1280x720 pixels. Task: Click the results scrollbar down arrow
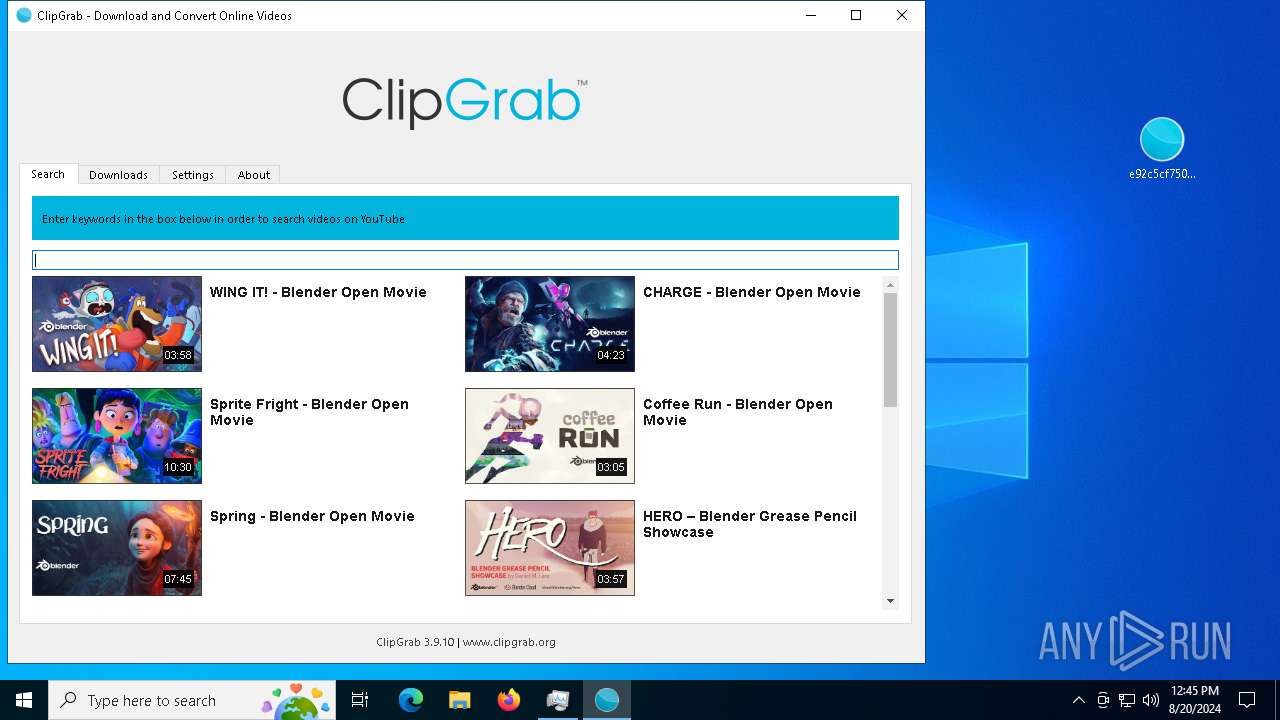click(x=890, y=601)
